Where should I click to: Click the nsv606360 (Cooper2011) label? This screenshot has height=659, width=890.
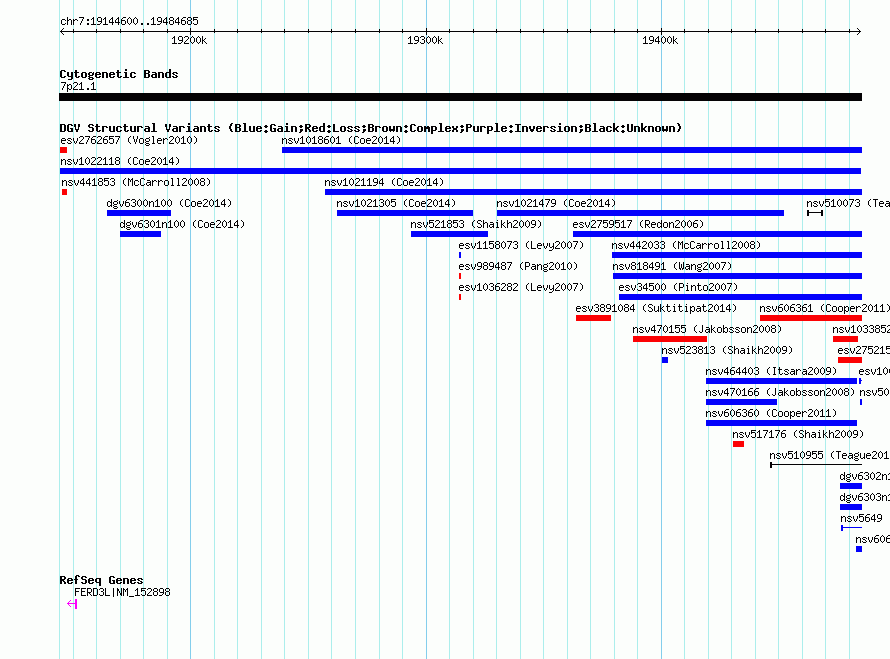[x=771, y=413]
